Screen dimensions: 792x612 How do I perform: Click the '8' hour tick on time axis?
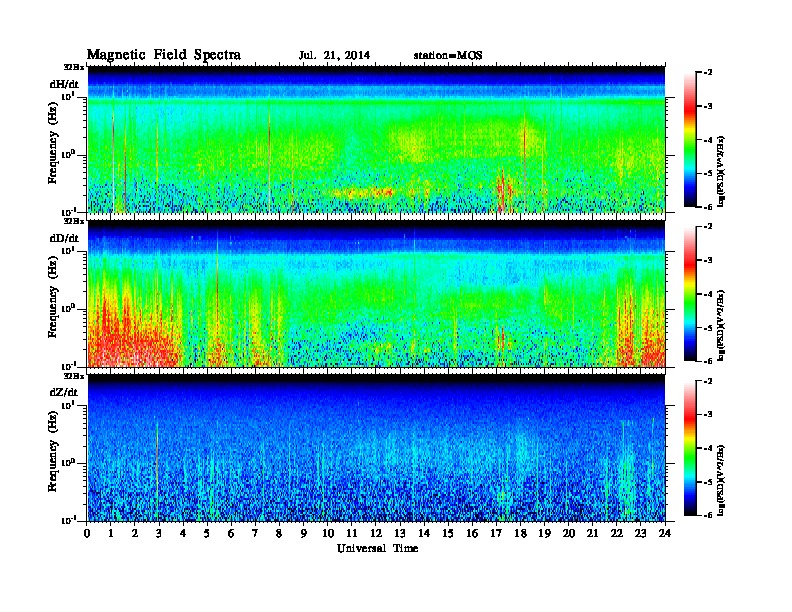point(279,534)
